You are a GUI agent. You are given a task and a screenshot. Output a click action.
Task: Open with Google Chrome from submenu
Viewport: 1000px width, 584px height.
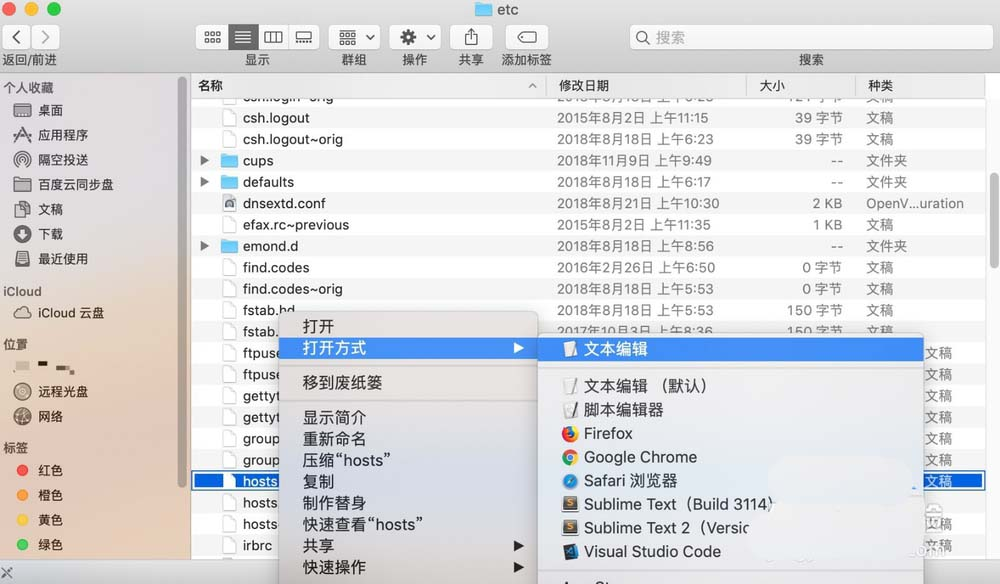click(640, 457)
